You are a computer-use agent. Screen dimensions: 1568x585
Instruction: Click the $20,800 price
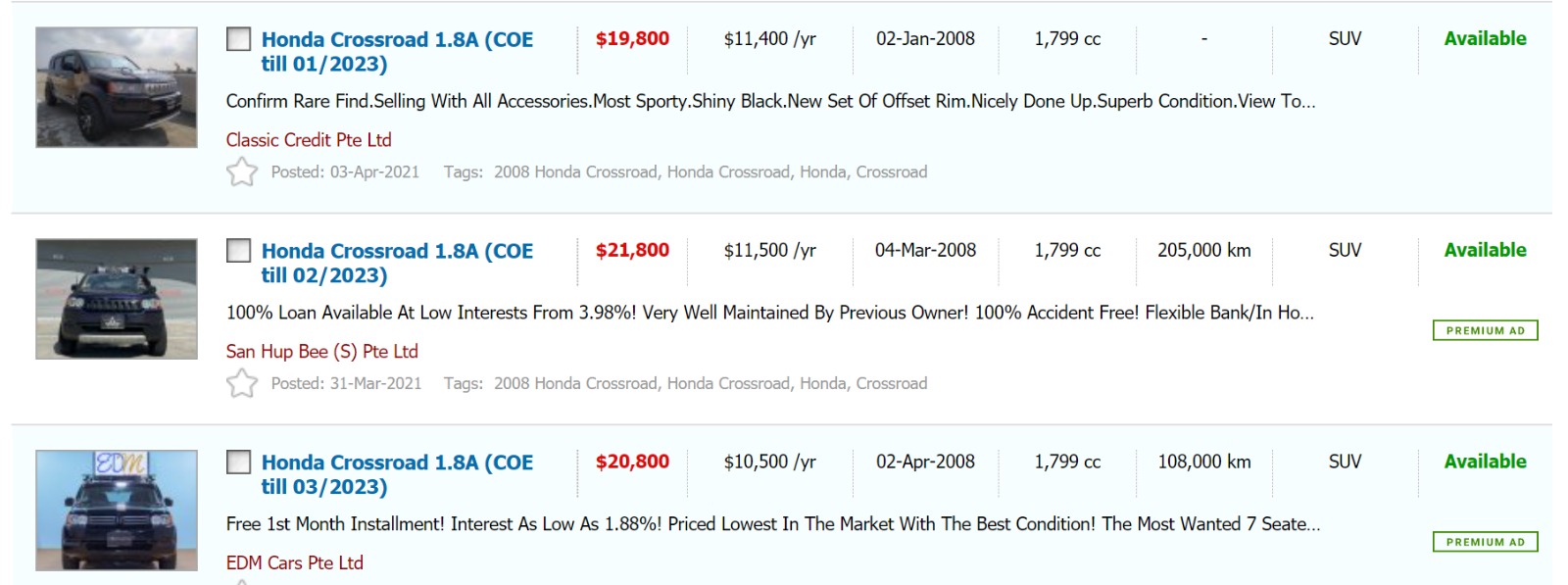pyautogui.click(x=632, y=462)
